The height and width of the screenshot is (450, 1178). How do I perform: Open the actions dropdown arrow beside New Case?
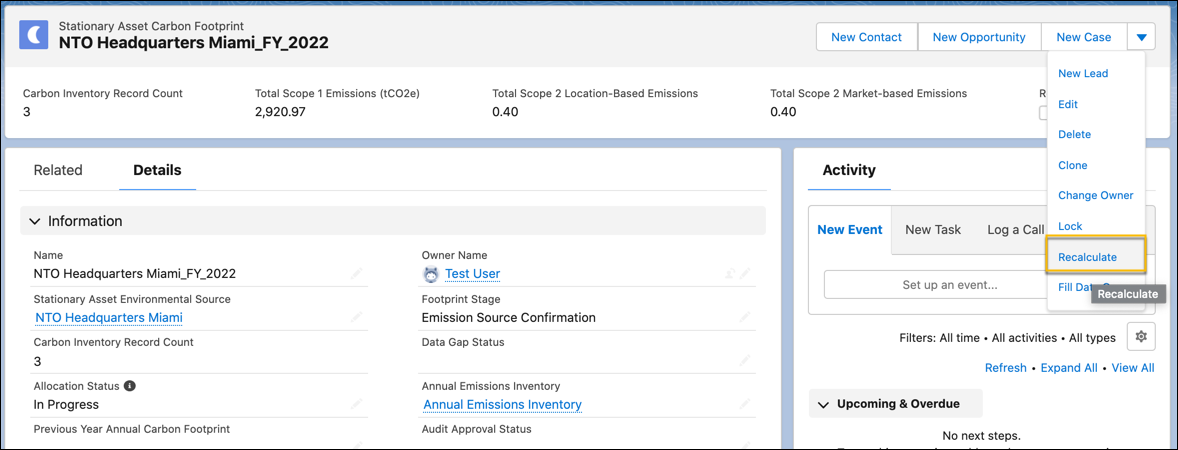tap(1141, 37)
